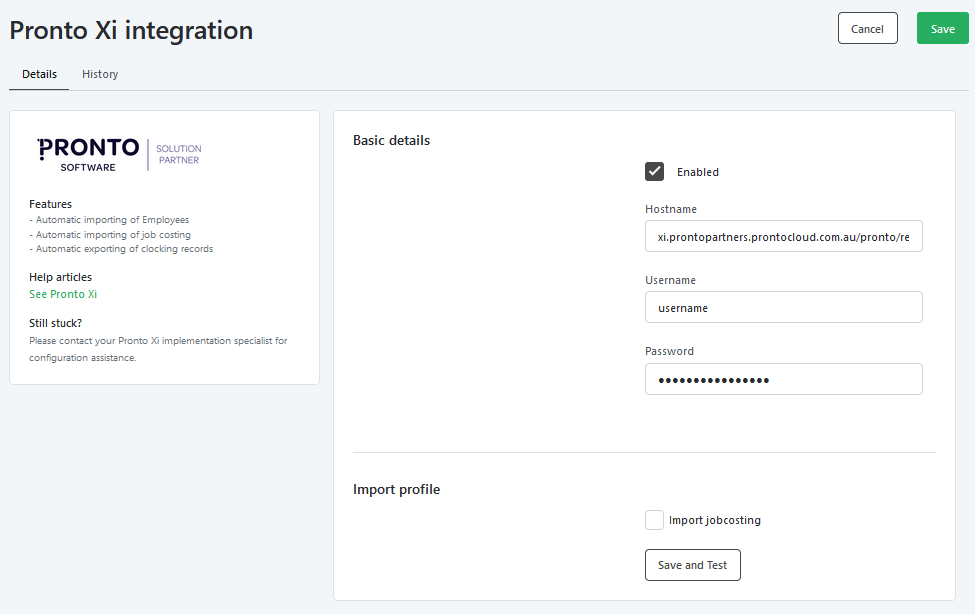Switch to the Details tab
The height and width of the screenshot is (614, 975).
click(x=39, y=74)
